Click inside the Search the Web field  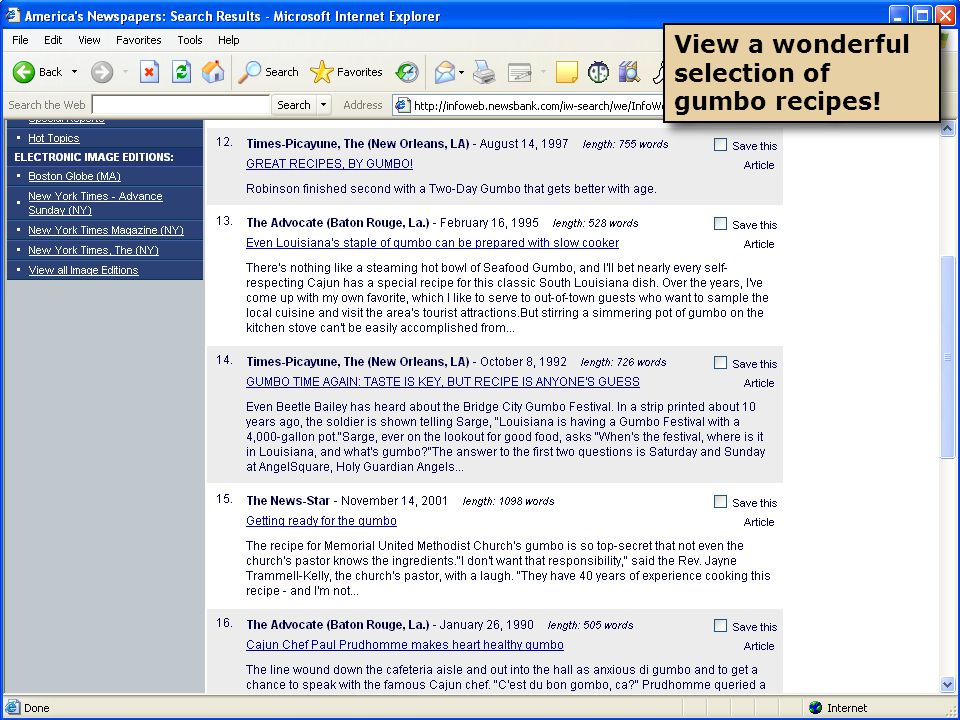[x=181, y=105]
